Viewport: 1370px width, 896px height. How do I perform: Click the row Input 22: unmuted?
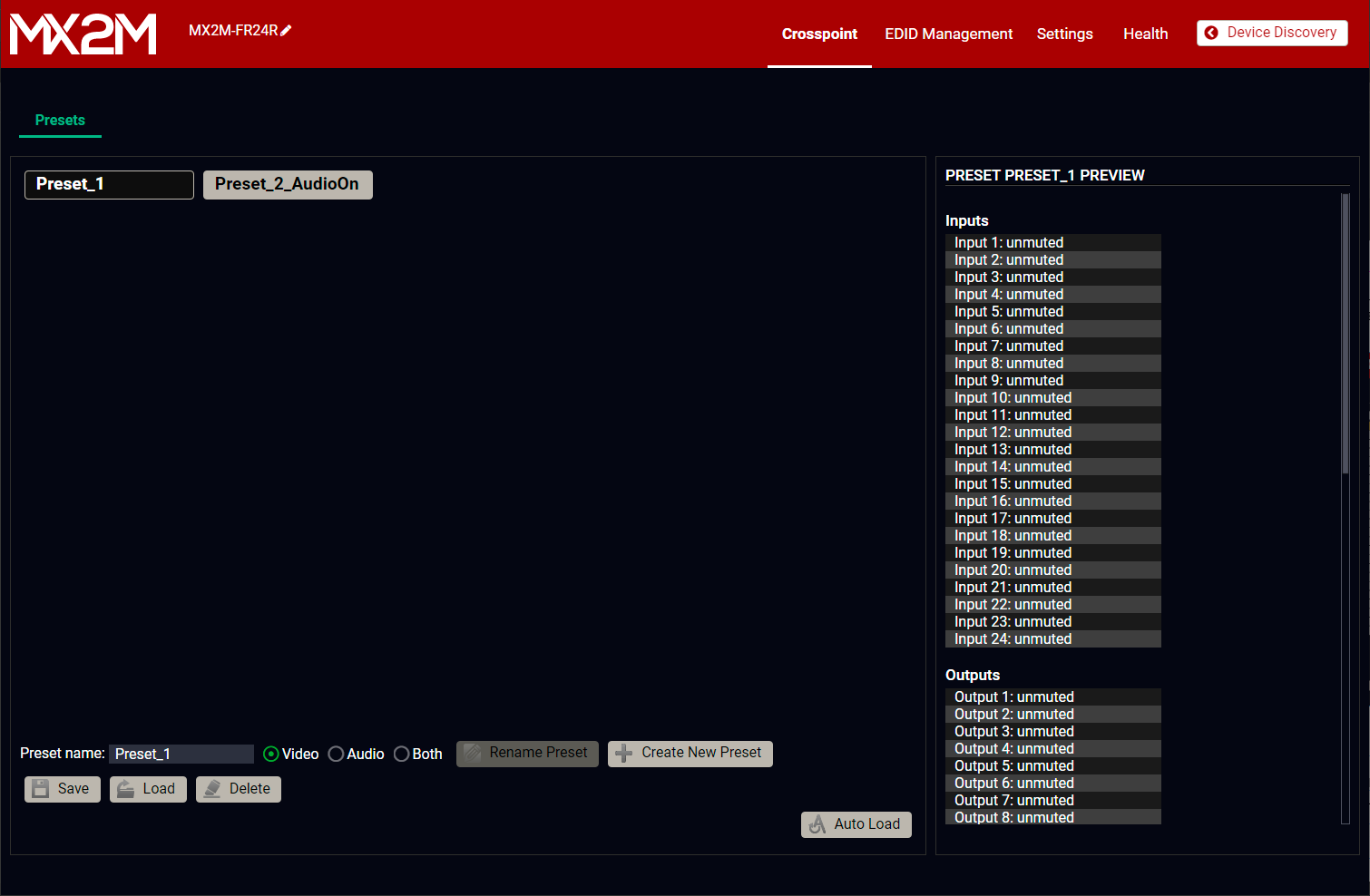pyautogui.click(x=1053, y=605)
